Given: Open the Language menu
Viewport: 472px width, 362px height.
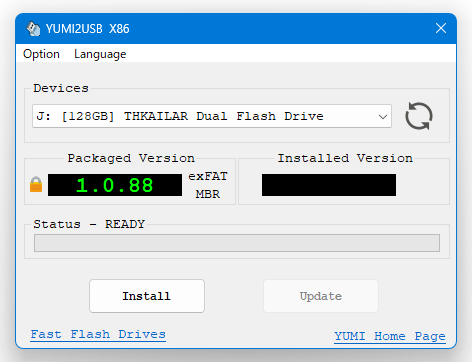Looking at the screenshot, I should click(x=100, y=54).
